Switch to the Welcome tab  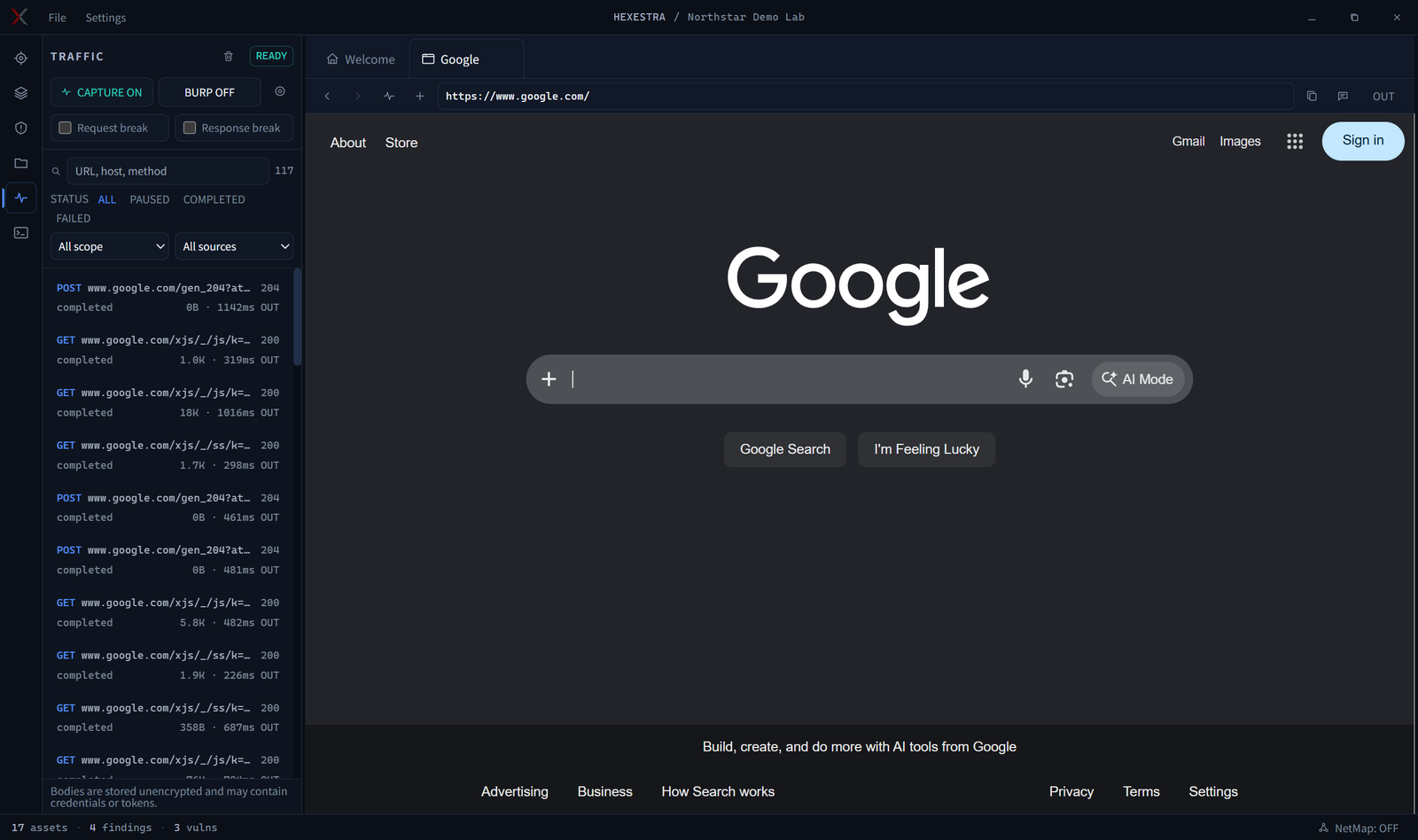coord(362,59)
